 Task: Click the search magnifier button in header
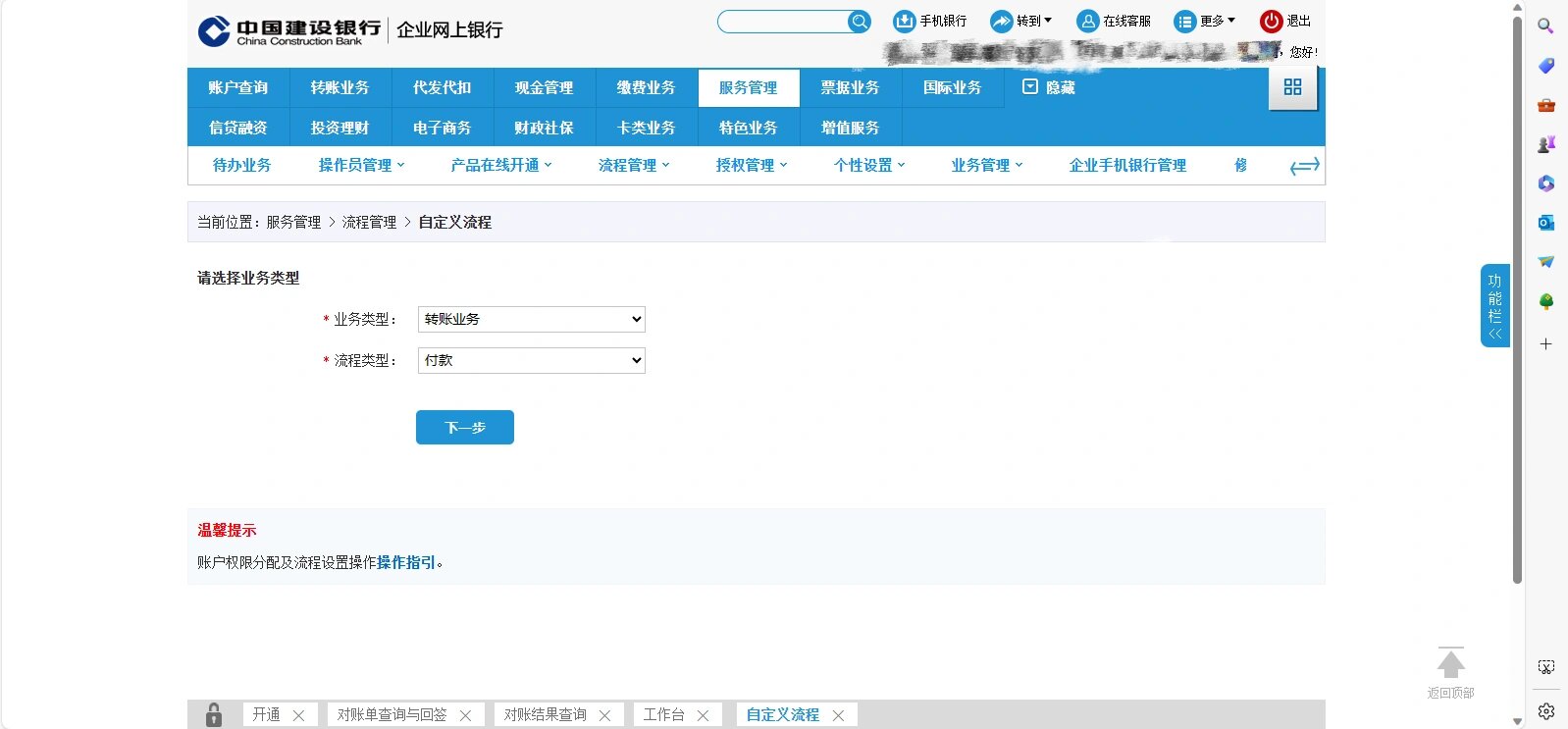pyautogui.click(x=859, y=22)
